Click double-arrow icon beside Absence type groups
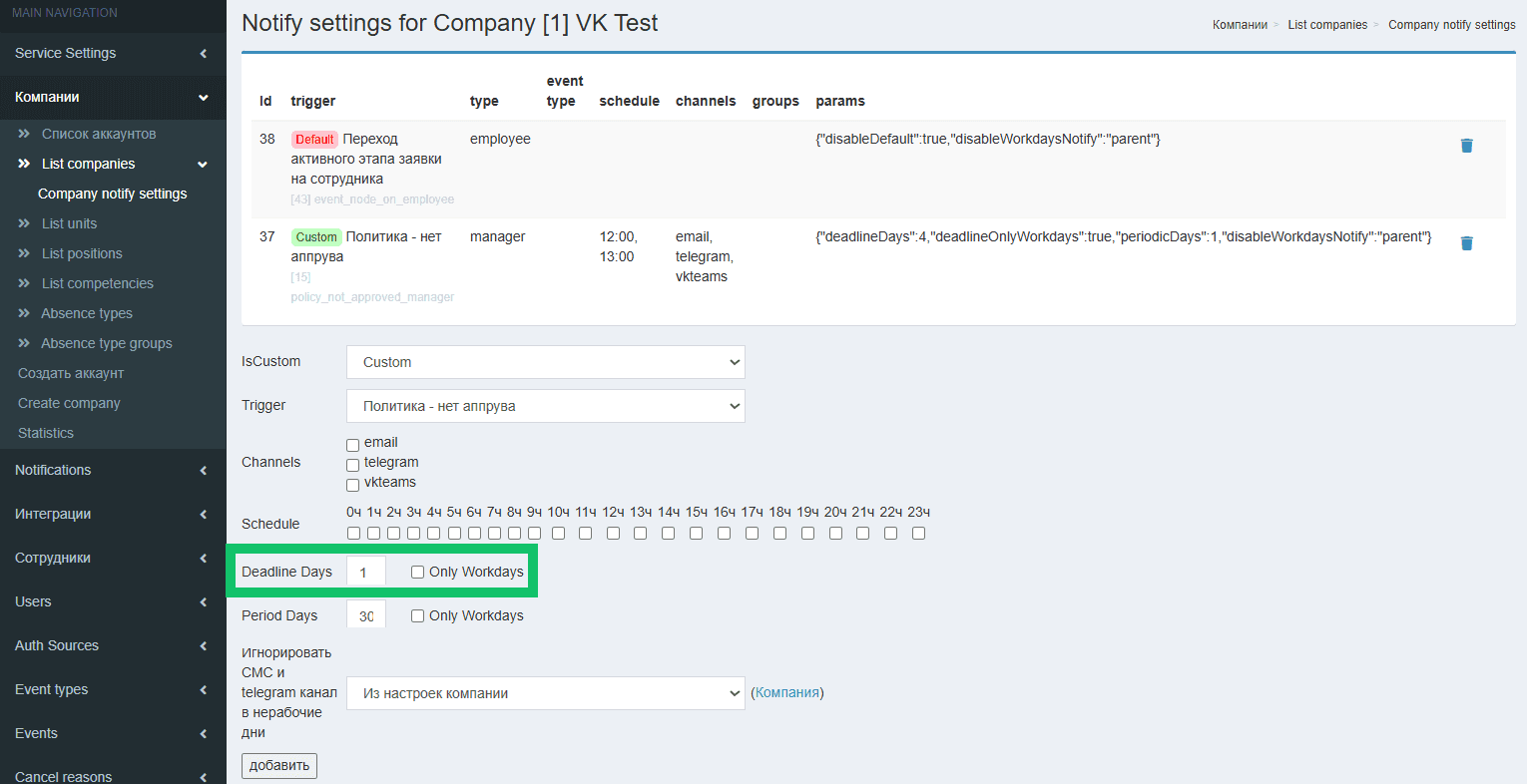This screenshot has width=1527, height=784. 24,343
